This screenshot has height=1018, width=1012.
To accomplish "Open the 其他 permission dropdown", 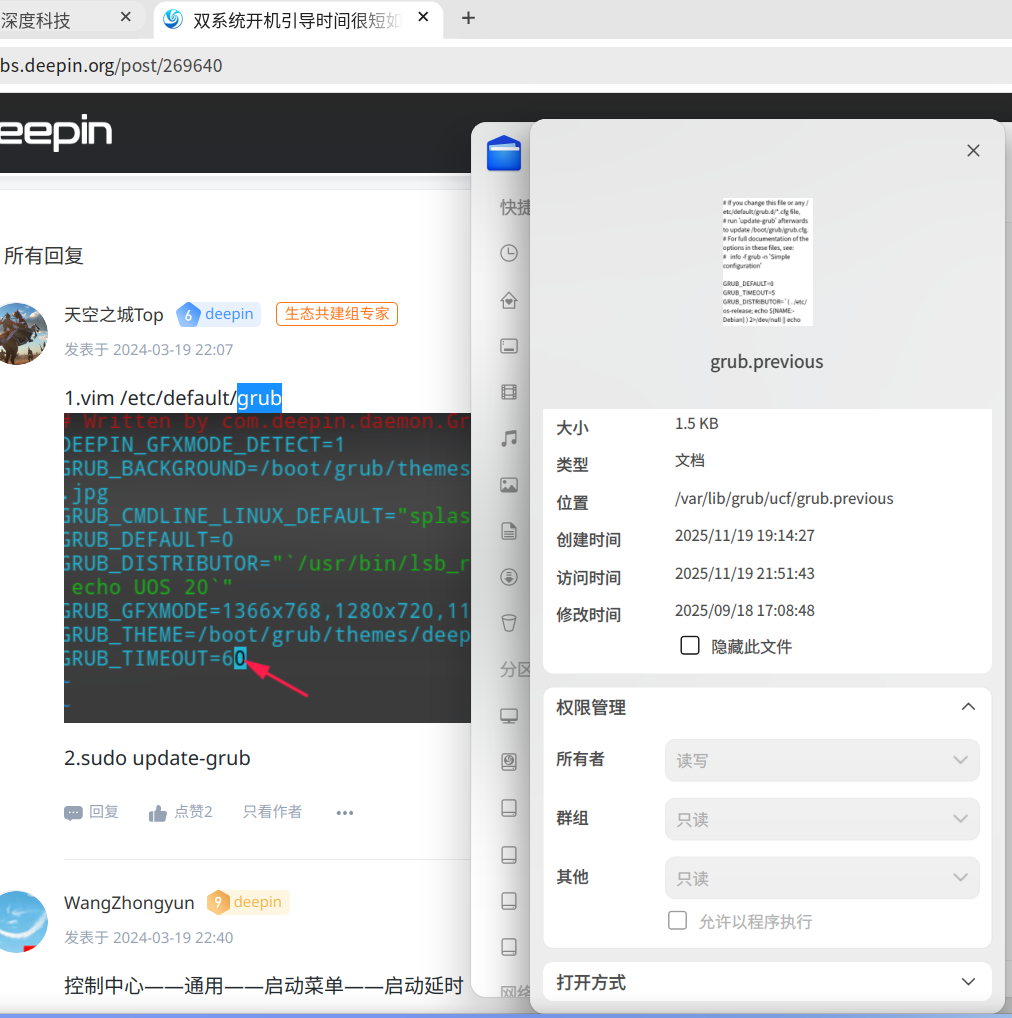I will pos(822,878).
